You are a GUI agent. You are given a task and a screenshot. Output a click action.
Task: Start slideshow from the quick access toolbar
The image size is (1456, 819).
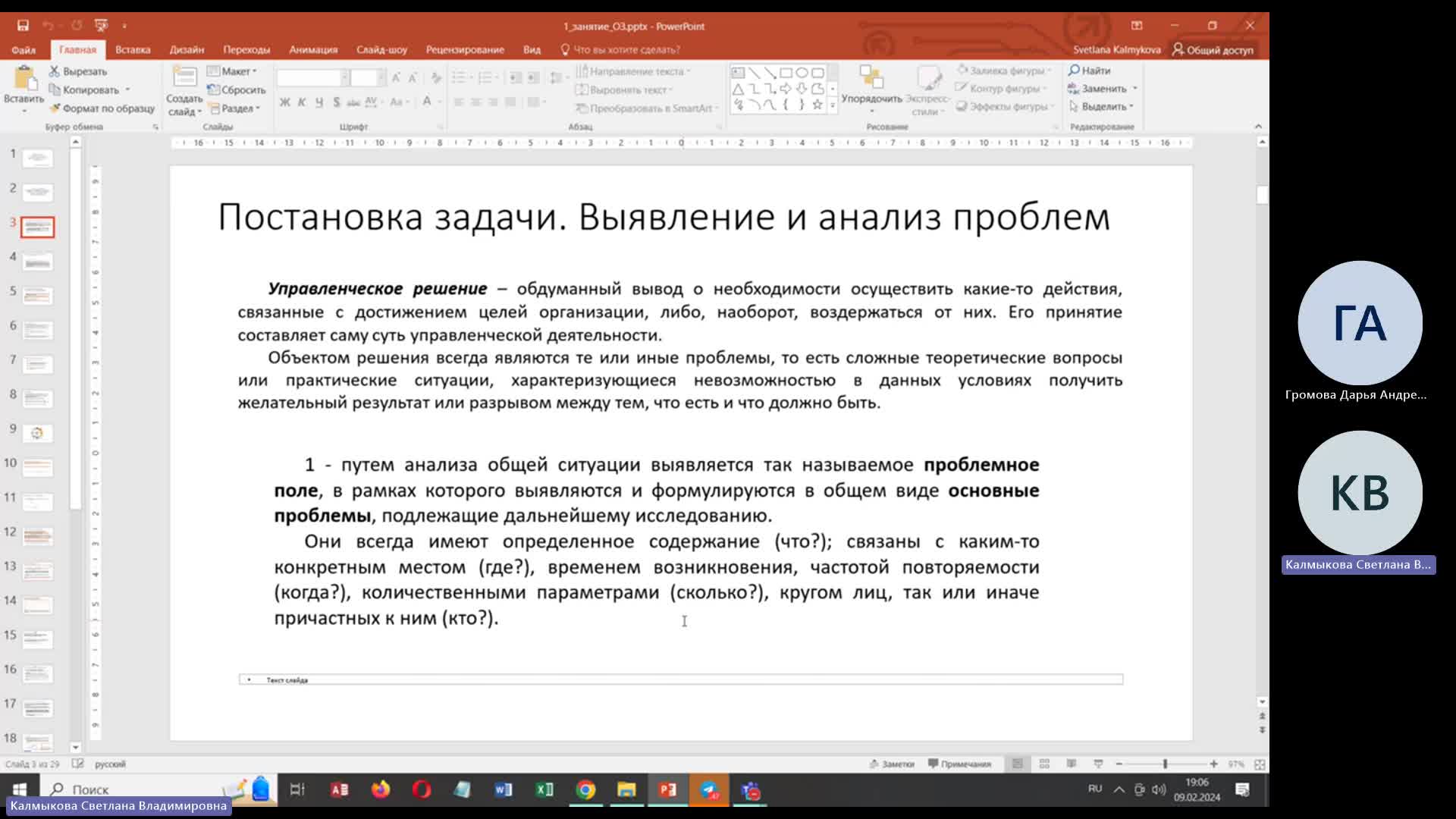coord(101,26)
